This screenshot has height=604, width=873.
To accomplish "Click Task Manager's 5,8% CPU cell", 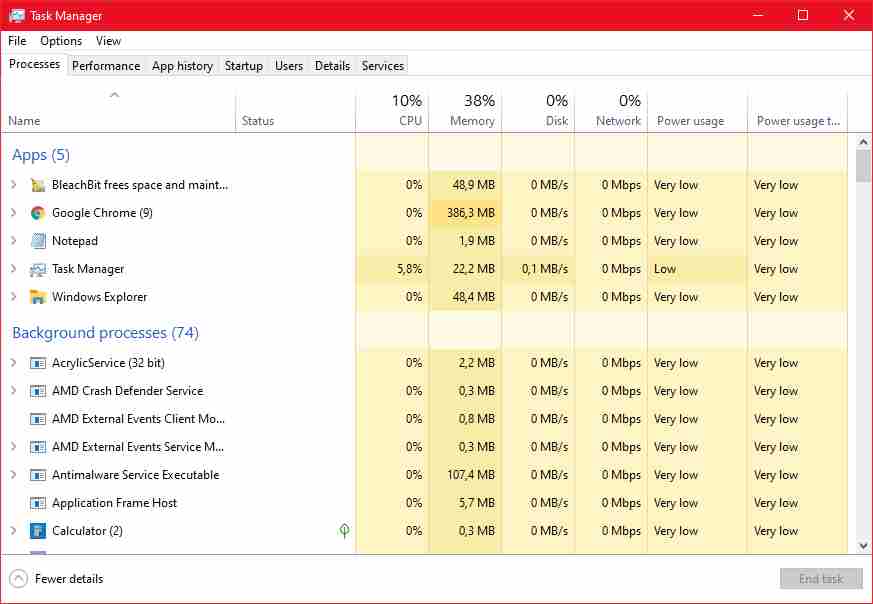I will (x=392, y=269).
